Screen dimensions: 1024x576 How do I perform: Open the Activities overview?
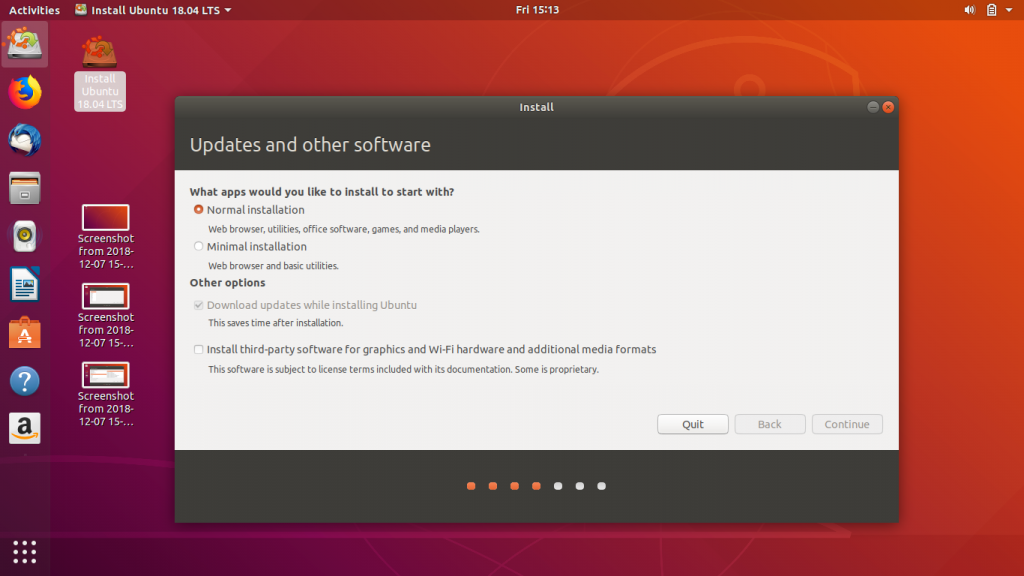[34, 10]
